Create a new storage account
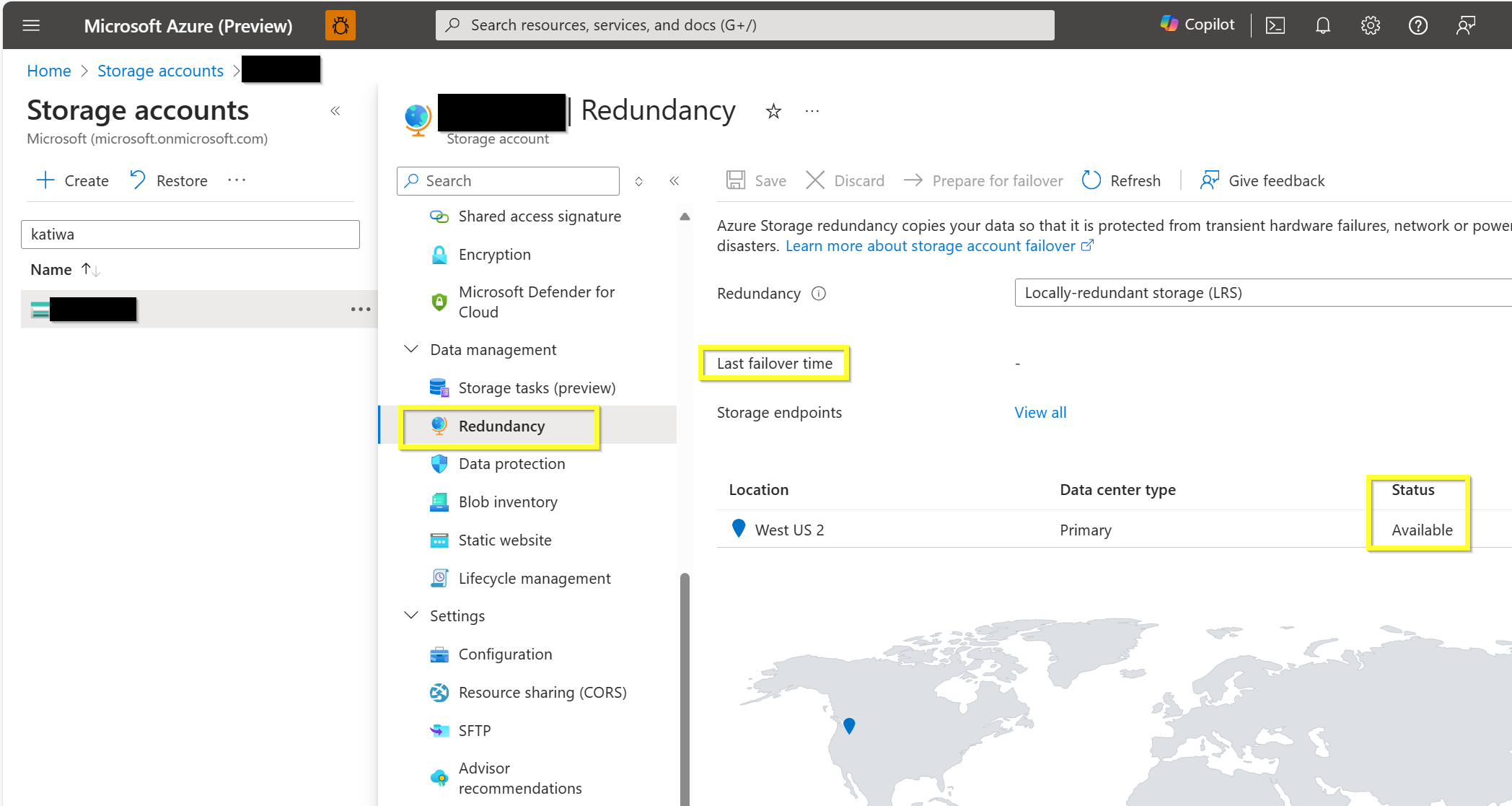The width and height of the screenshot is (1512, 806). point(72,180)
